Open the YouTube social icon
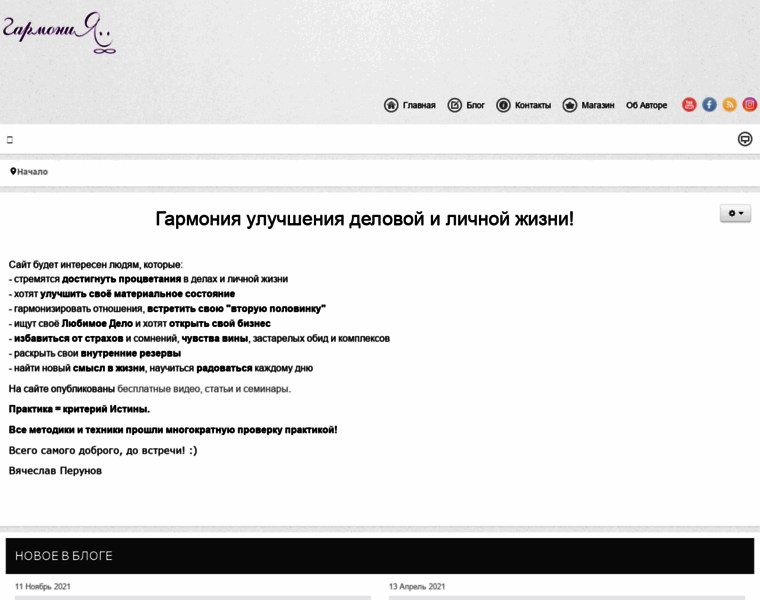760x600 pixels. pyautogui.click(x=689, y=105)
